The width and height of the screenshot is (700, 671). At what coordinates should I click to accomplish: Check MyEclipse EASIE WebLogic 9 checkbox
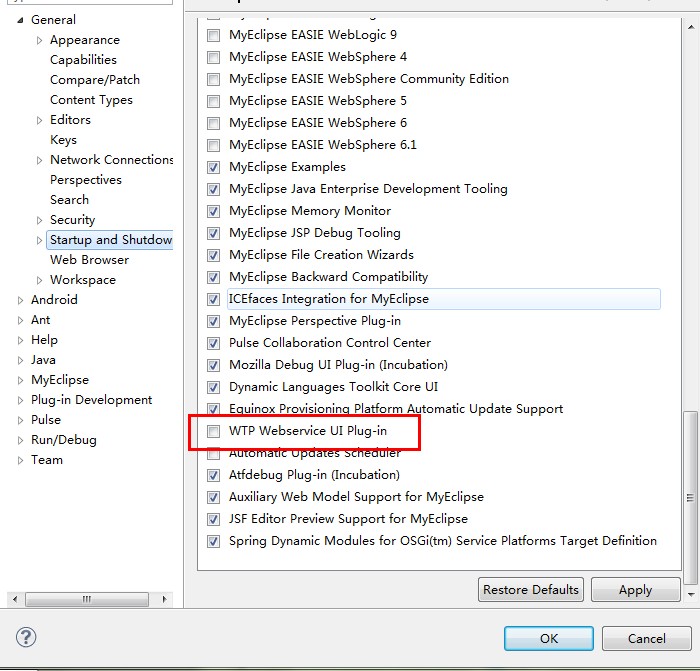tap(213, 35)
